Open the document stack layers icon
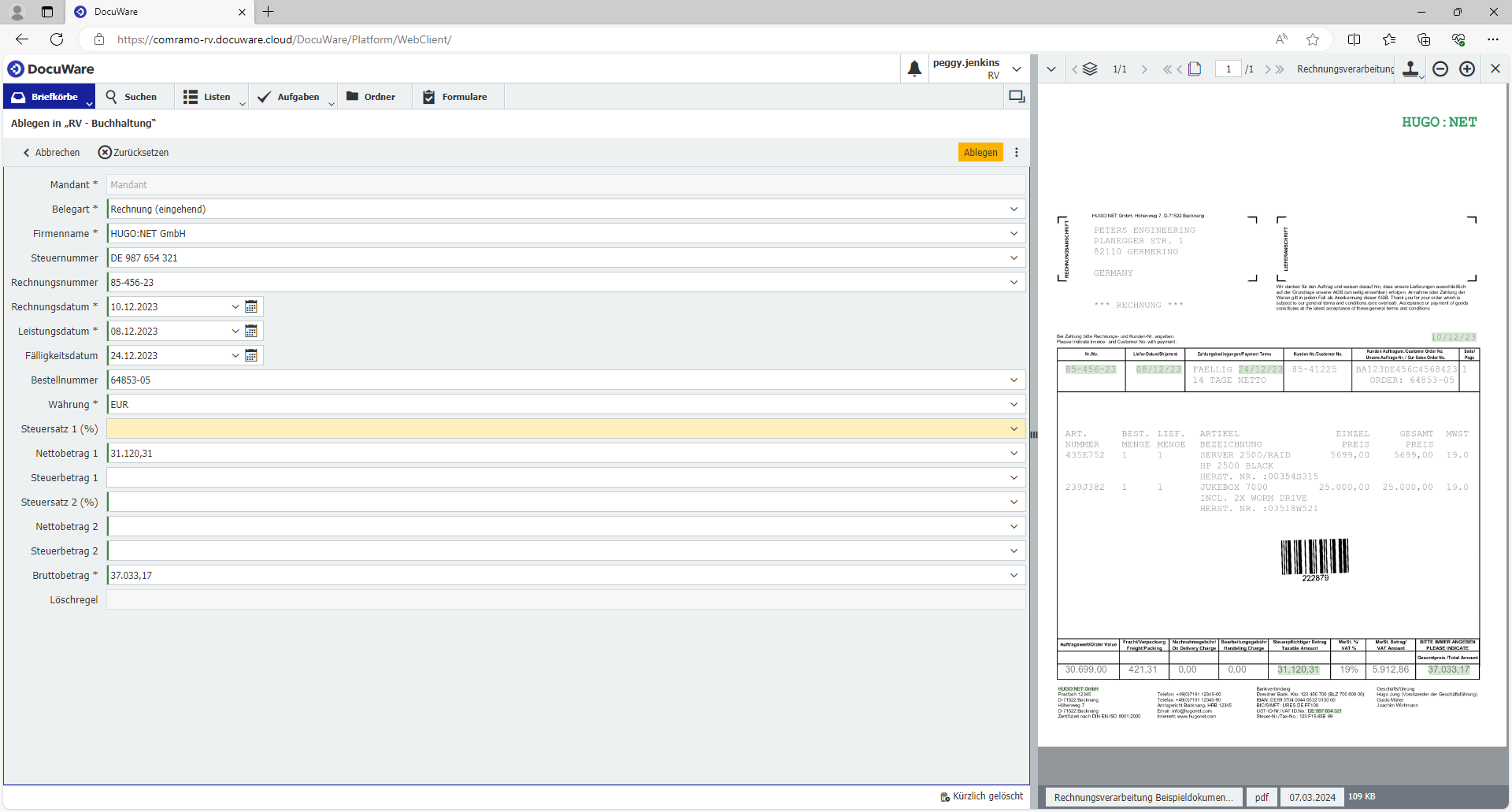Viewport: 1512px width, 812px height. 1090,69
